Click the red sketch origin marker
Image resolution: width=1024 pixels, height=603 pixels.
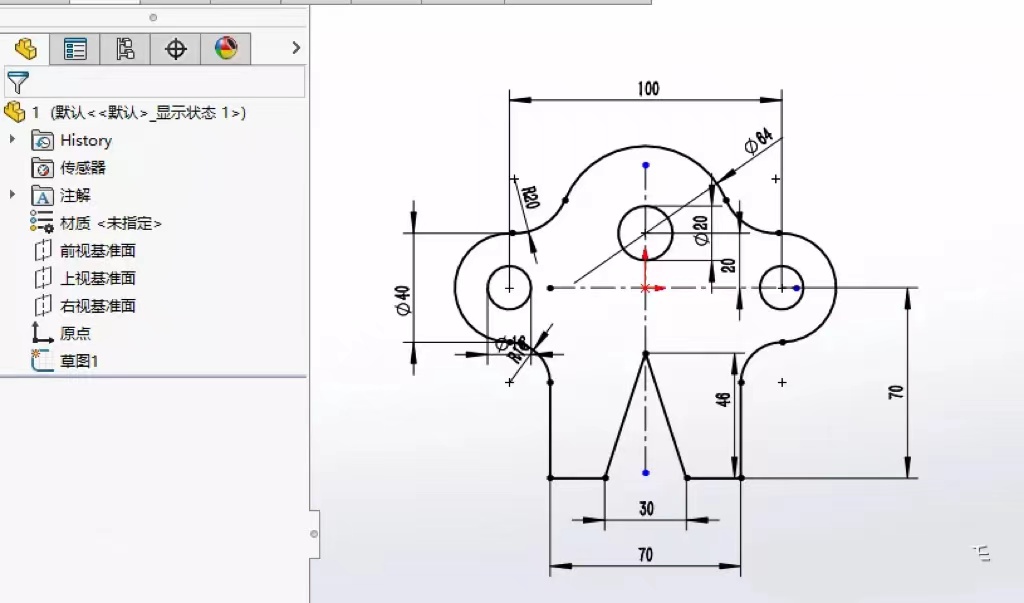pyautogui.click(x=646, y=286)
